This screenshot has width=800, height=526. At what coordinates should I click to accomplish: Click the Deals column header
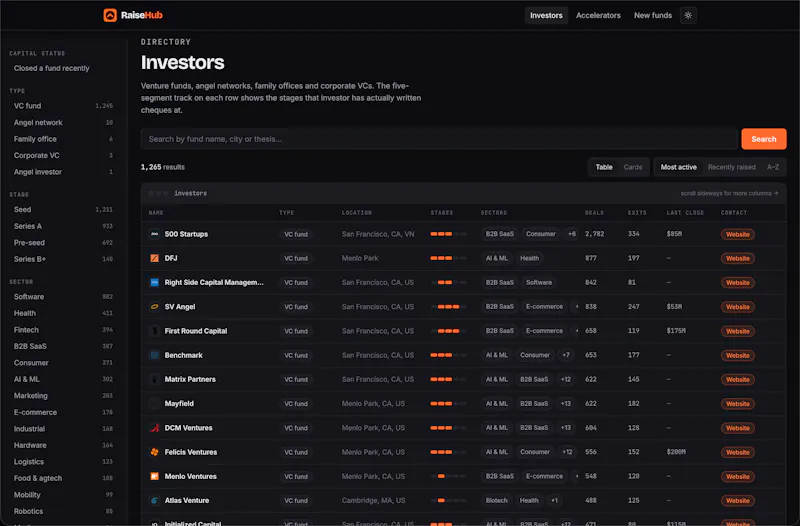click(594, 213)
